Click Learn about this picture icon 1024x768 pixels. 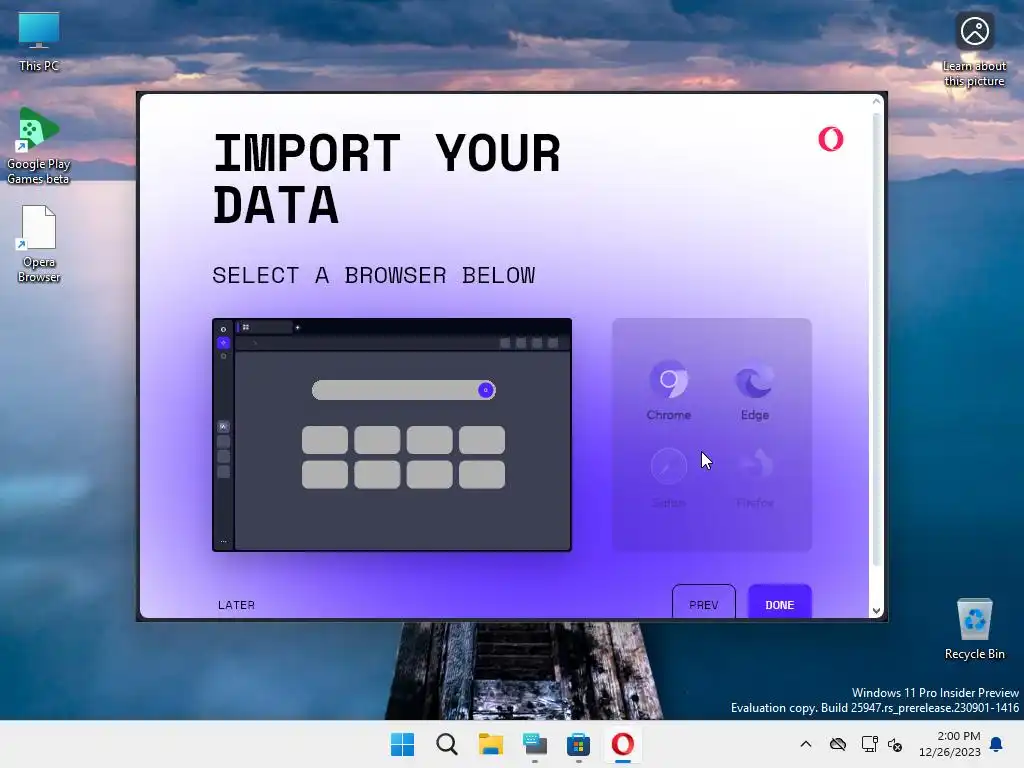974,49
